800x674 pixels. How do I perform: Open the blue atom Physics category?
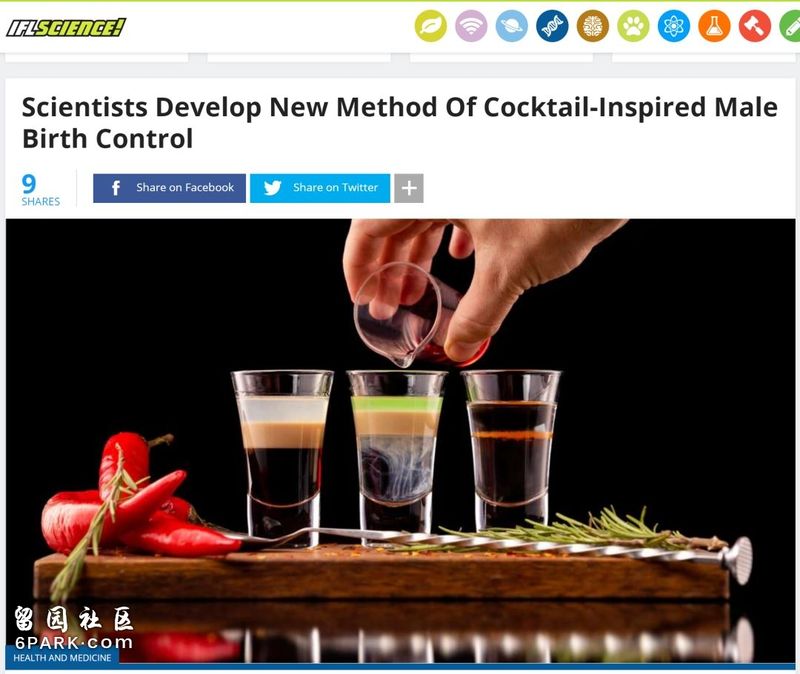point(673,26)
